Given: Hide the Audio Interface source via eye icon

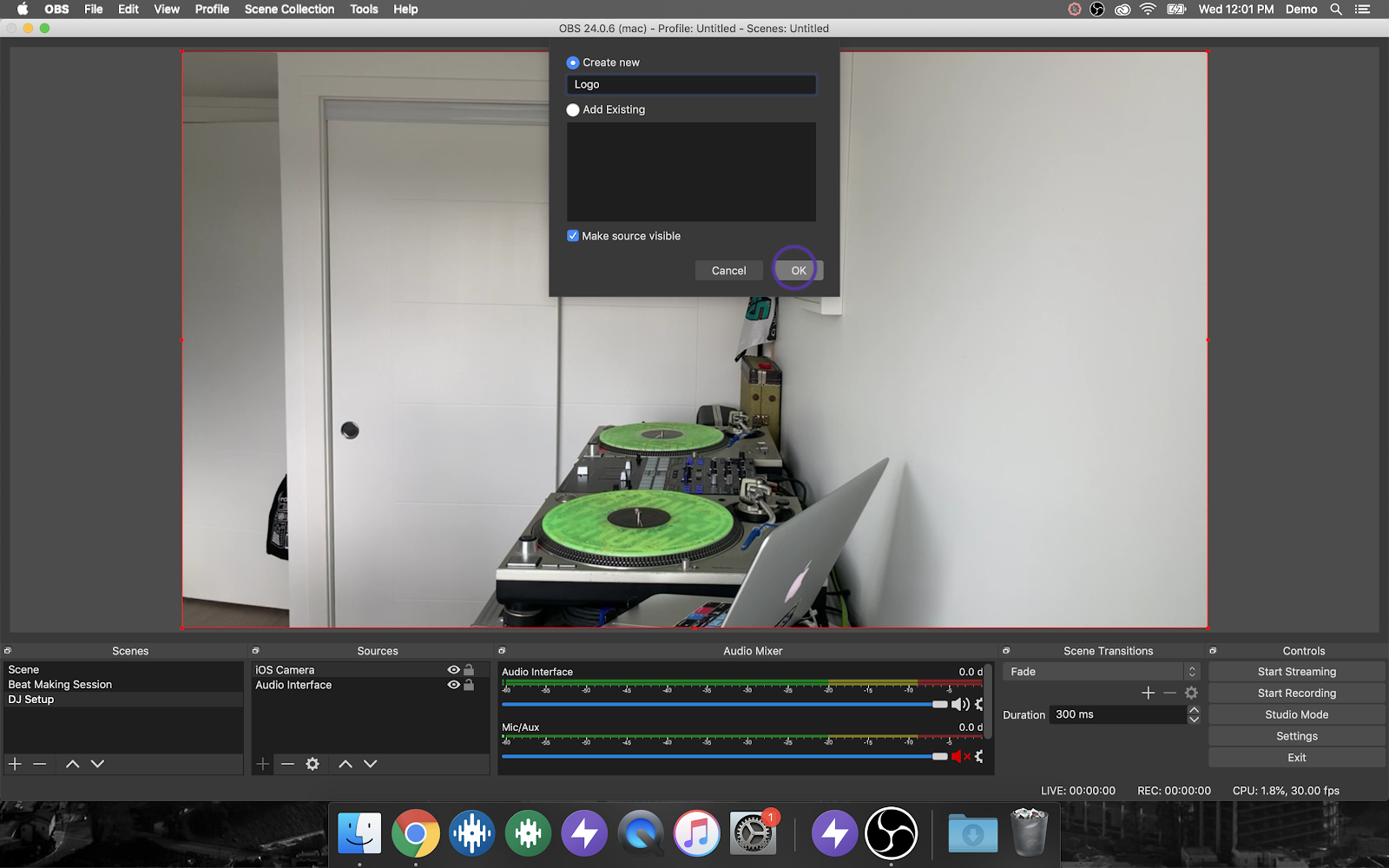Looking at the screenshot, I should 453,685.
